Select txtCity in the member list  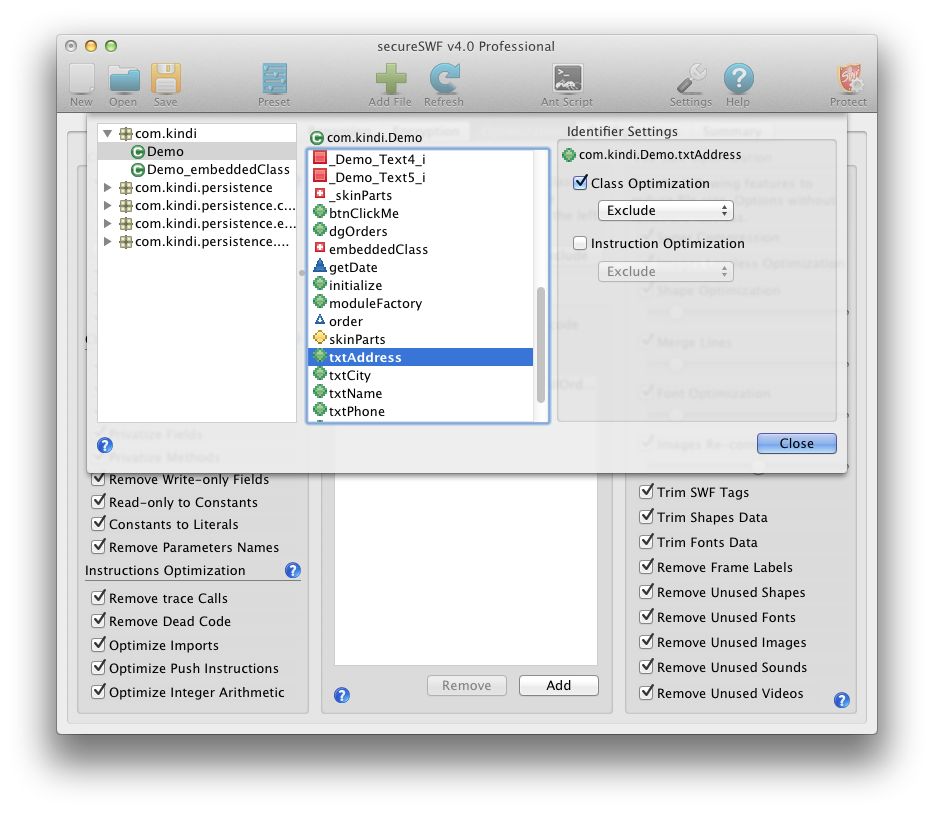coord(349,376)
